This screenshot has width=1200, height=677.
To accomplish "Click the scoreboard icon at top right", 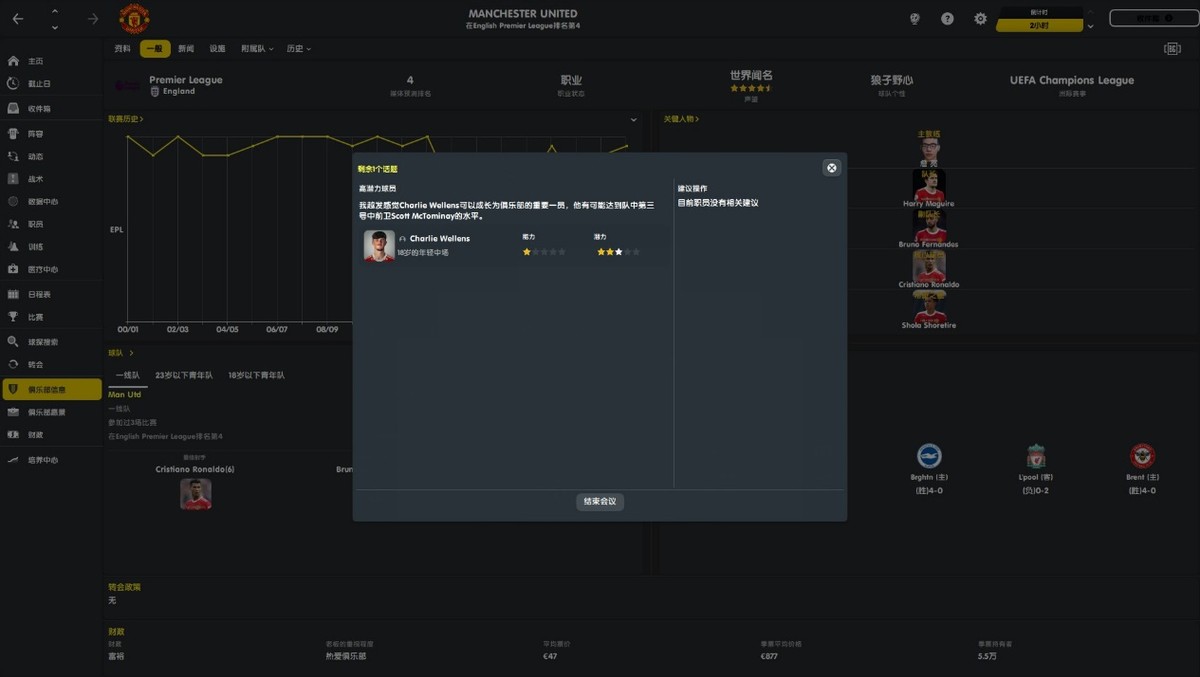I will tap(1172, 48).
